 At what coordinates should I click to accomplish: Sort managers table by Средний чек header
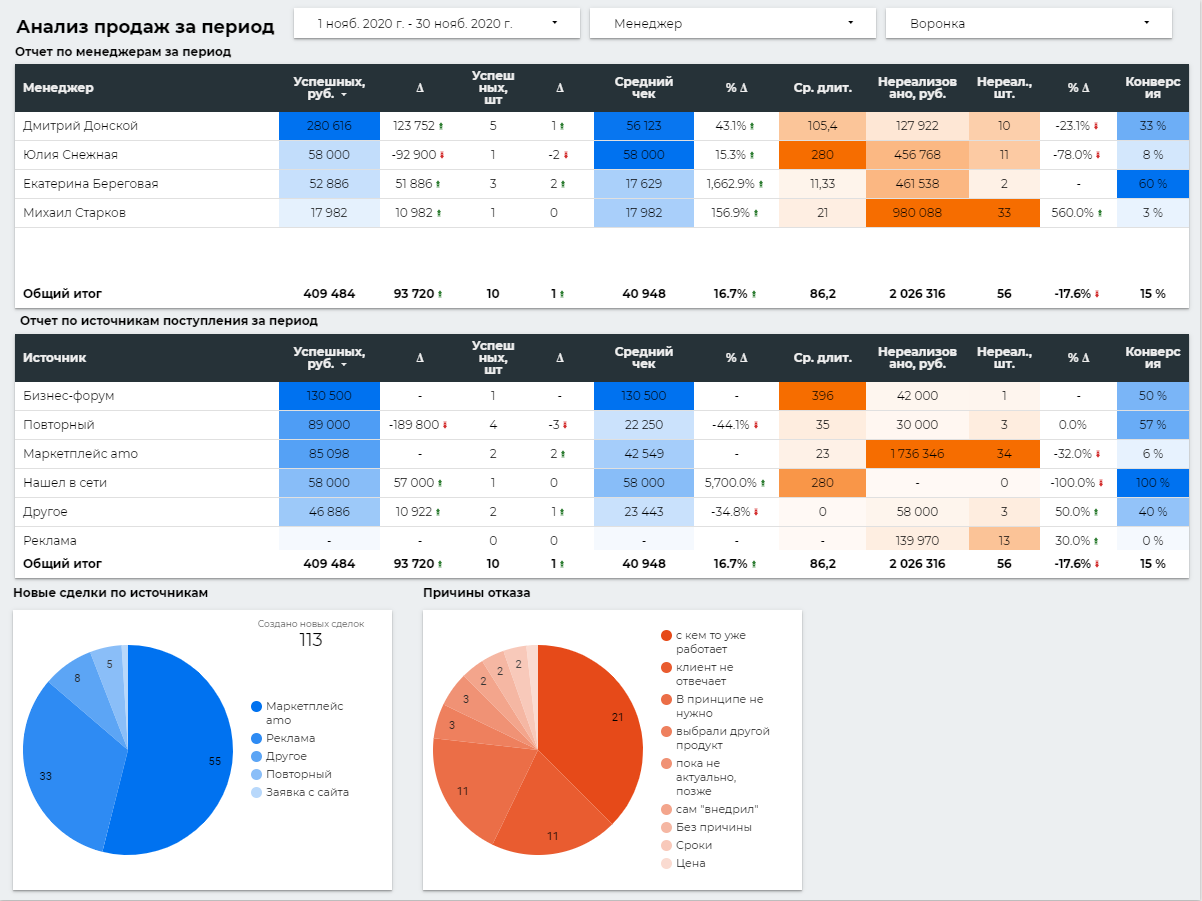click(x=643, y=88)
